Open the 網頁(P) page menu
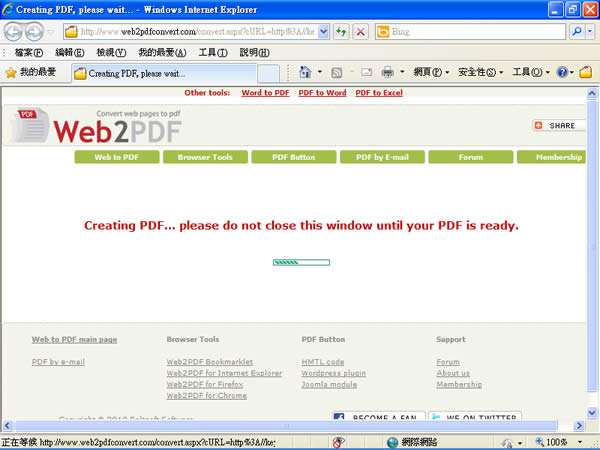 point(431,72)
